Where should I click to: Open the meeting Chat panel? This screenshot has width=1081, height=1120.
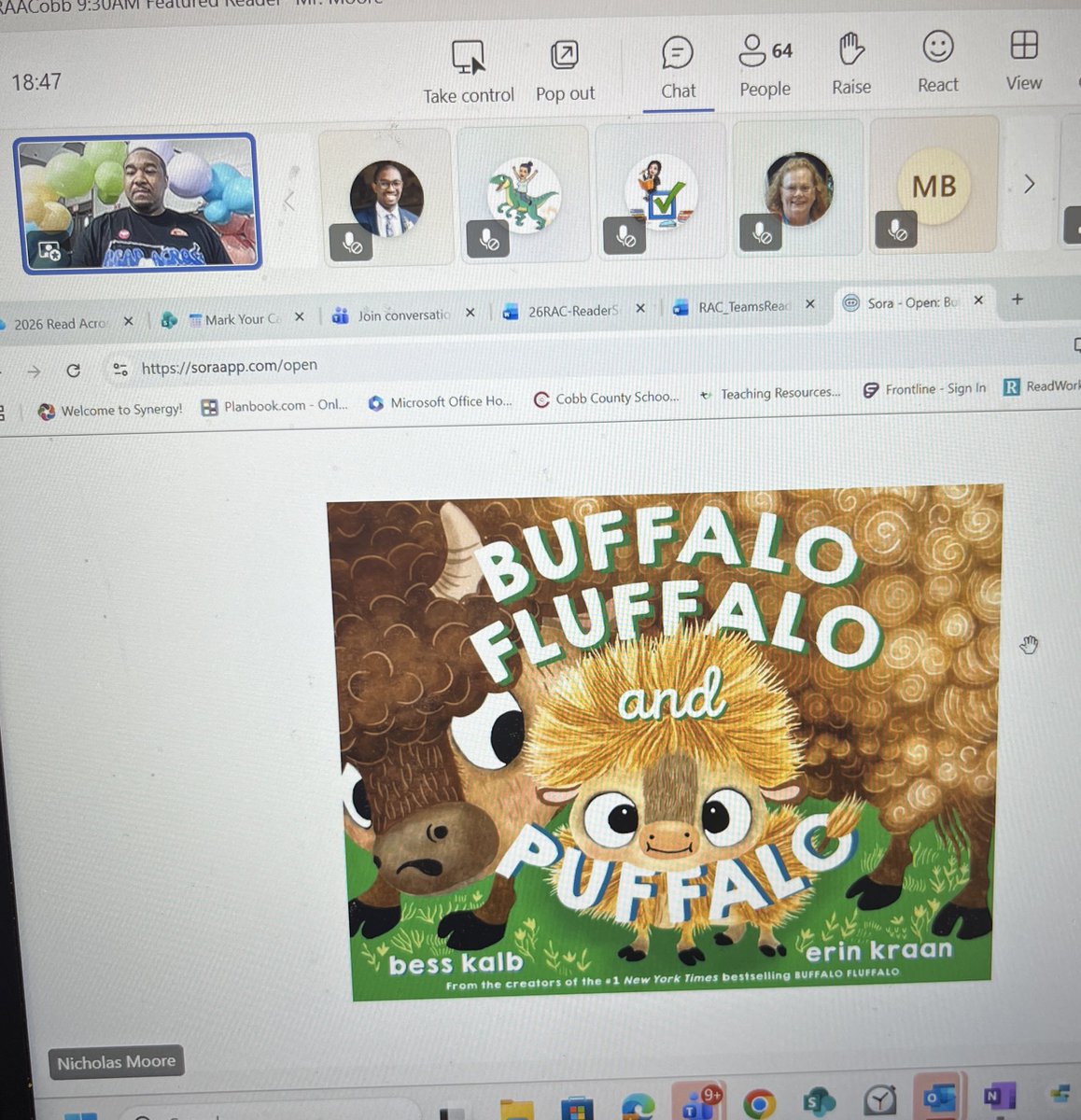[678, 69]
